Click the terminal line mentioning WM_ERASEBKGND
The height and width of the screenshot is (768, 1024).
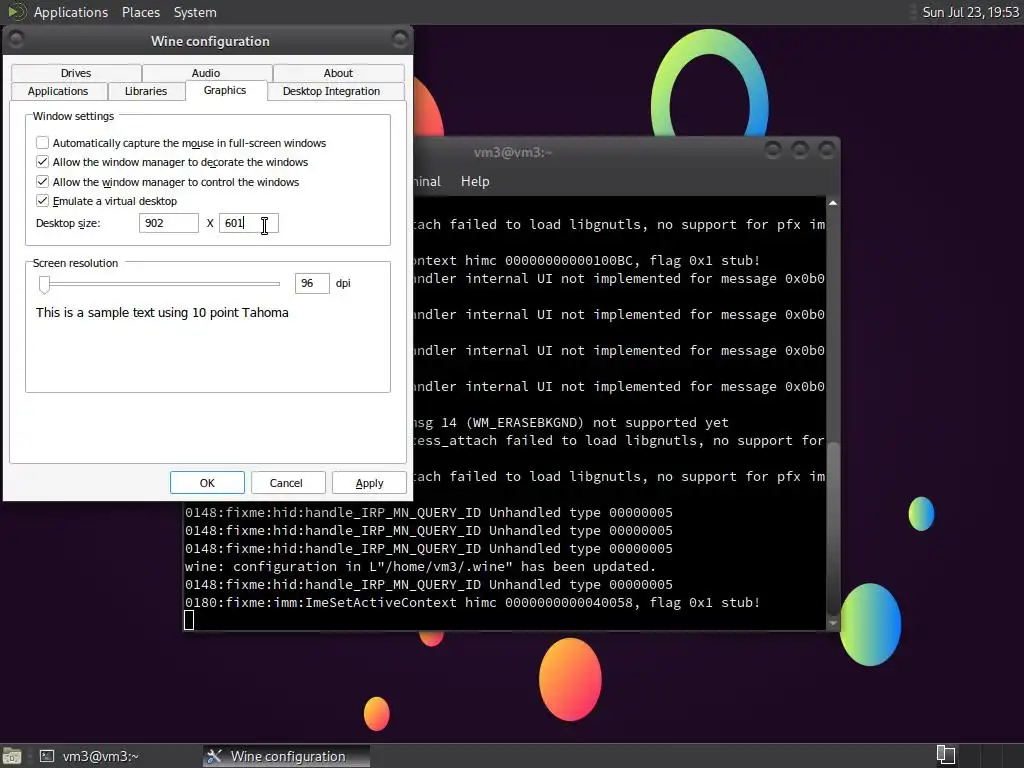571,423
